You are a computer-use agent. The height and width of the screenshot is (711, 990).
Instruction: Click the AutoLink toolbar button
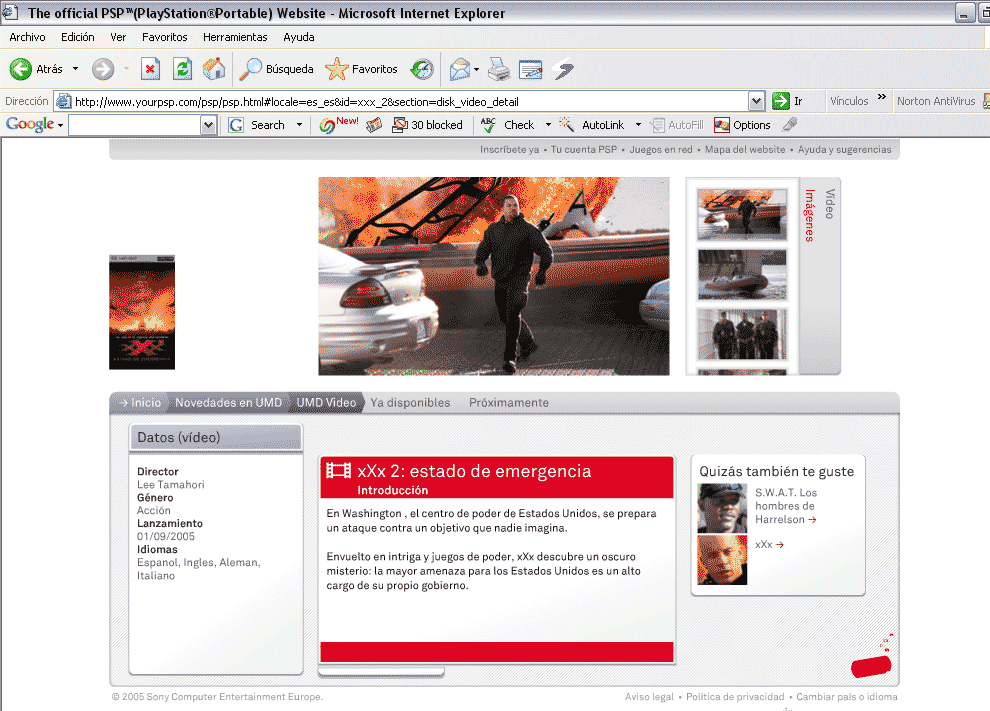tap(592, 125)
